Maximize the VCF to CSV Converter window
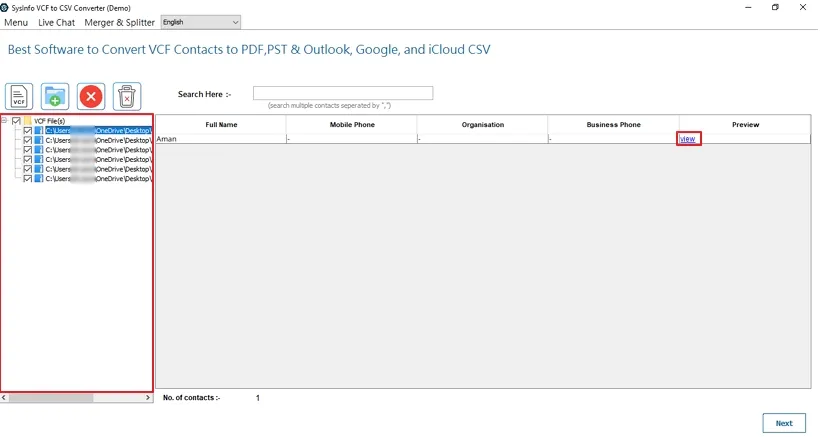 coord(776,7)
